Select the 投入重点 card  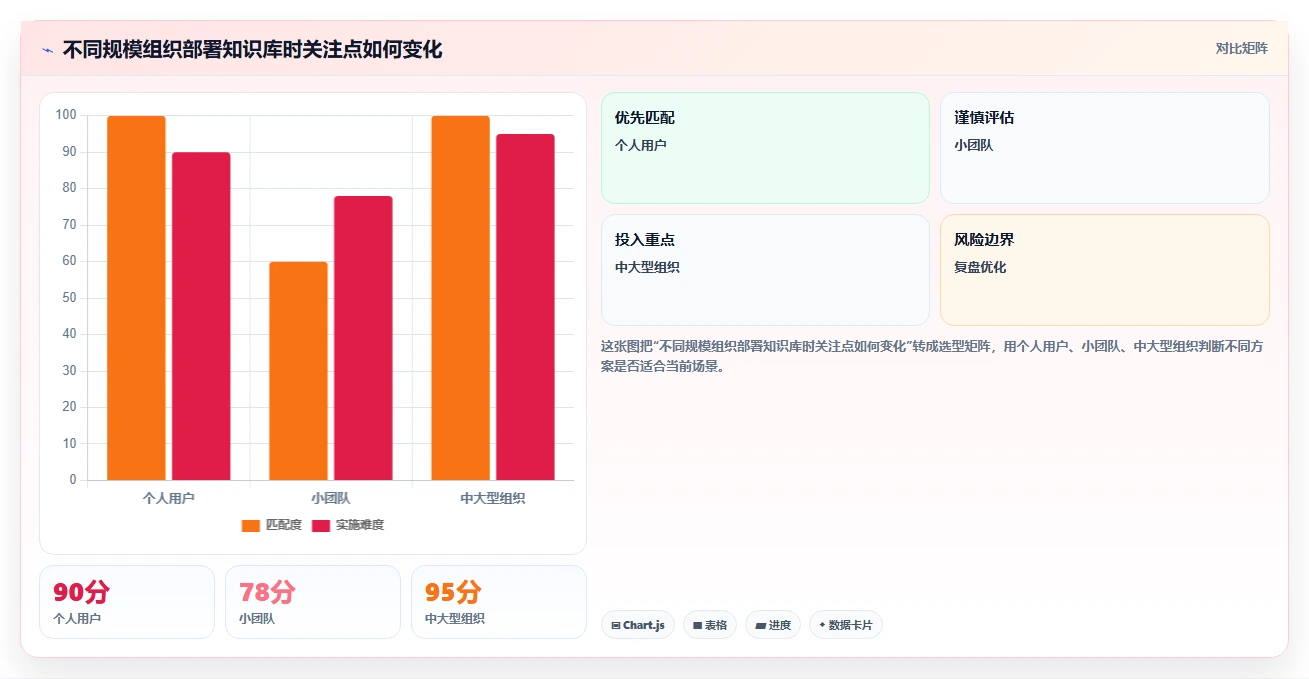point(765,270)
